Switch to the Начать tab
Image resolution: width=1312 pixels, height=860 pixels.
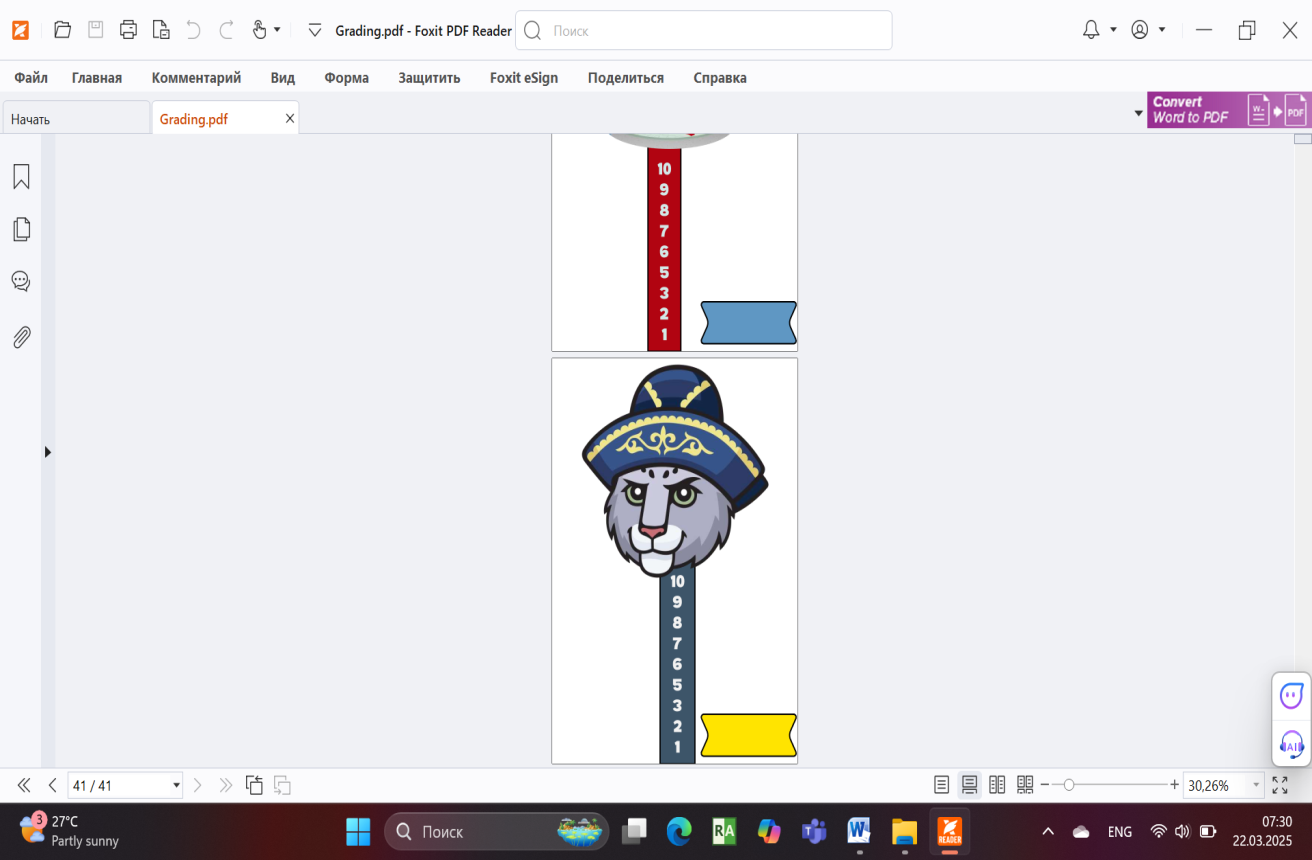pos(76,118)
